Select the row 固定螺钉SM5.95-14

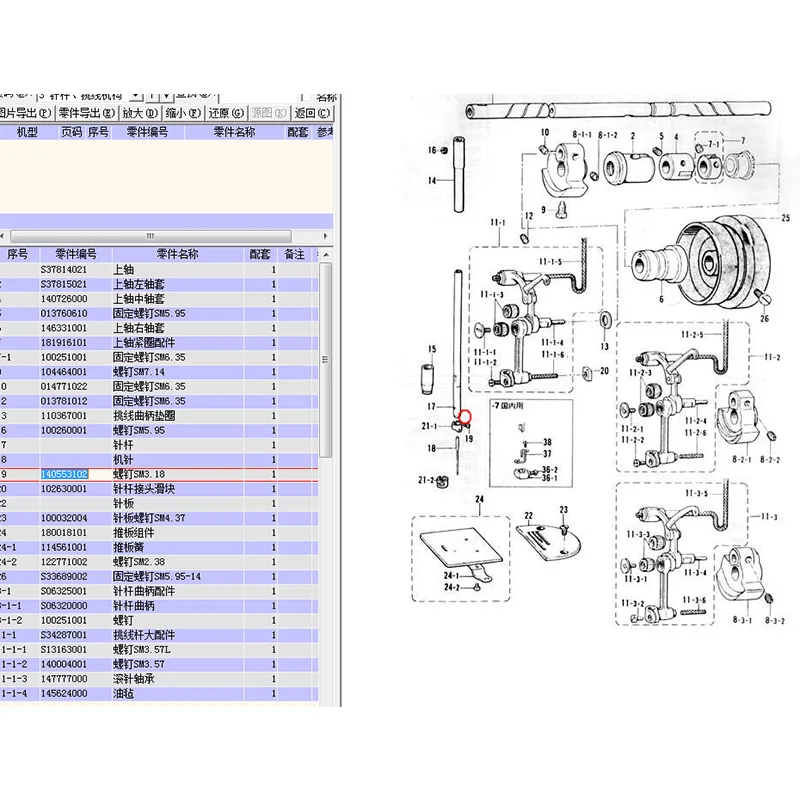(x=159, y=577)
